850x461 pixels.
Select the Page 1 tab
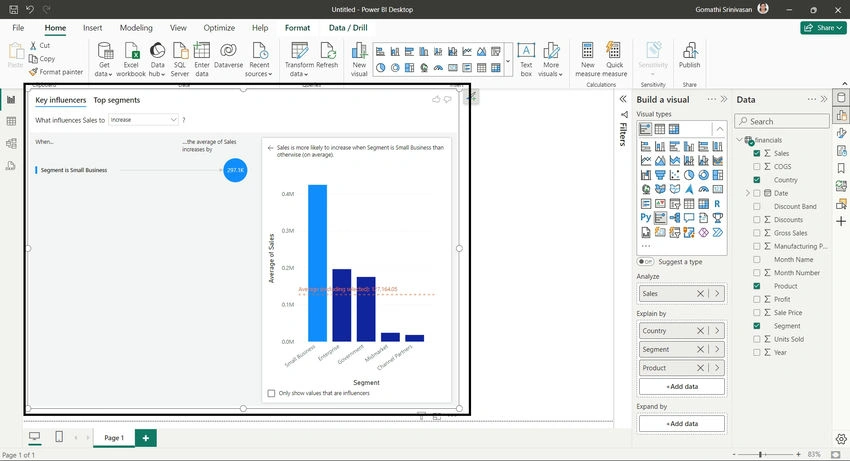114,437
